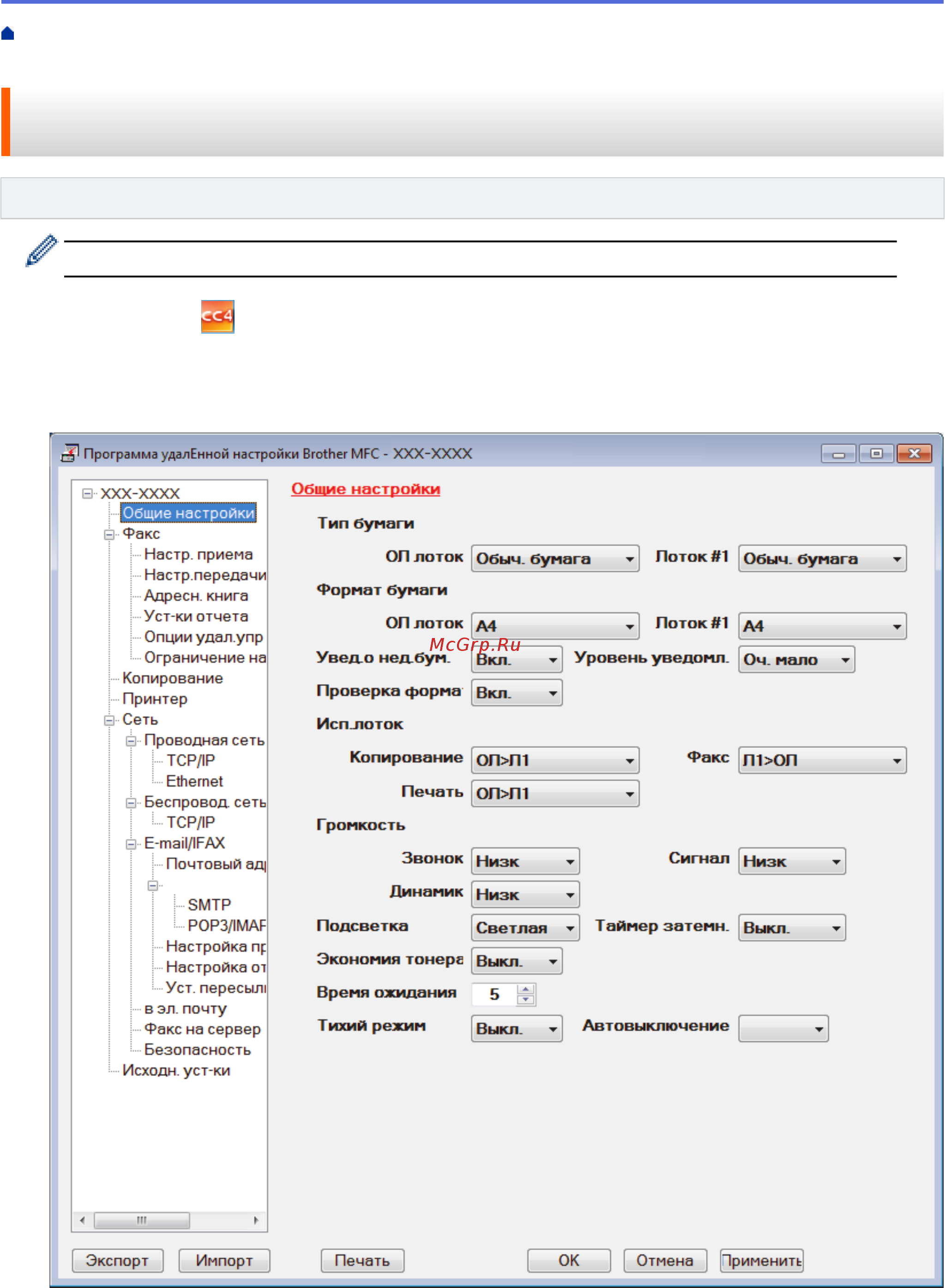Collapse the XXX-XXXX root tree node
Viewport: 945px width, 1288px height.
tap(87, 493)
